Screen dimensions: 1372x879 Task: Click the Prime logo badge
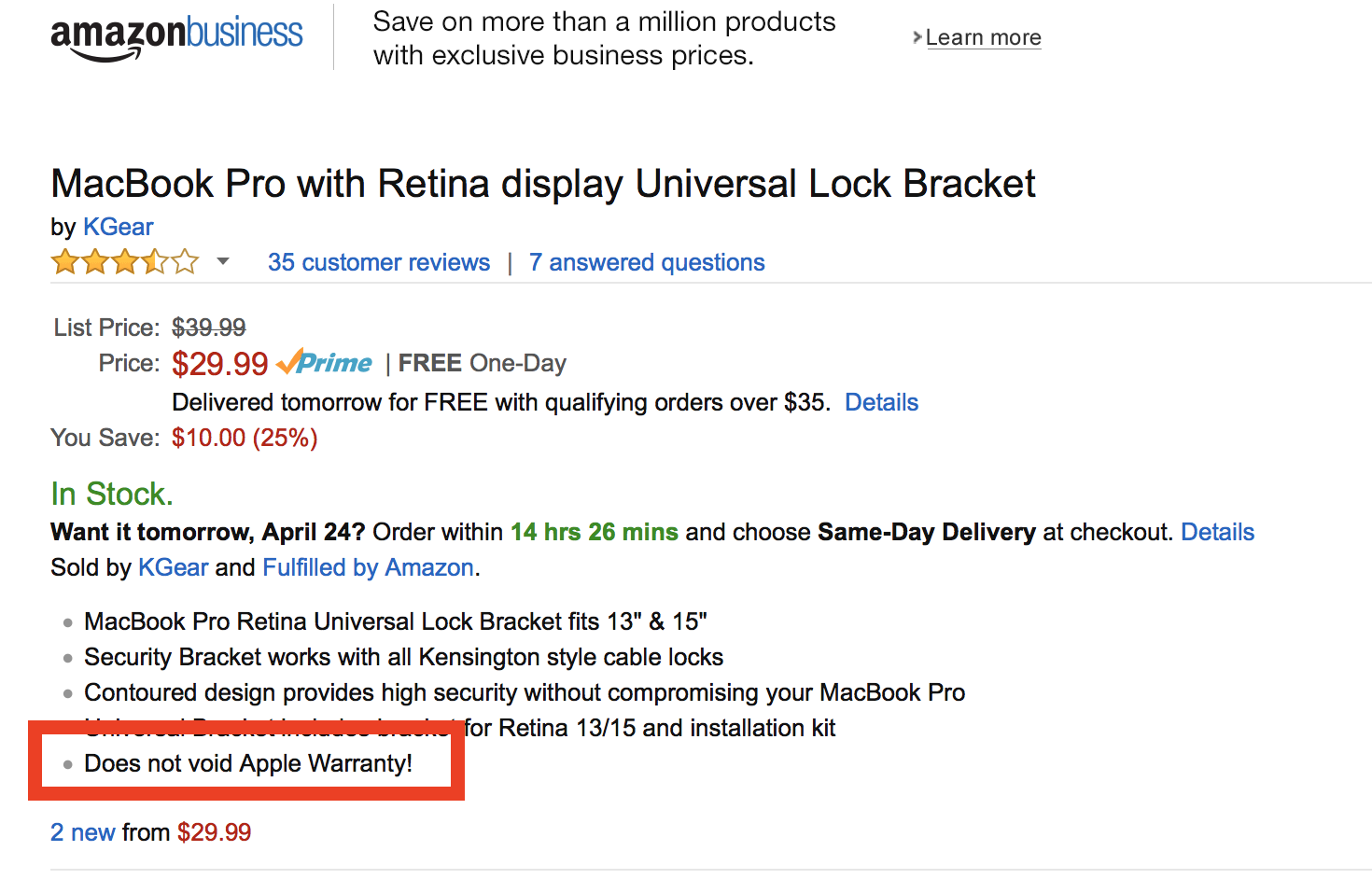[325, 362]
